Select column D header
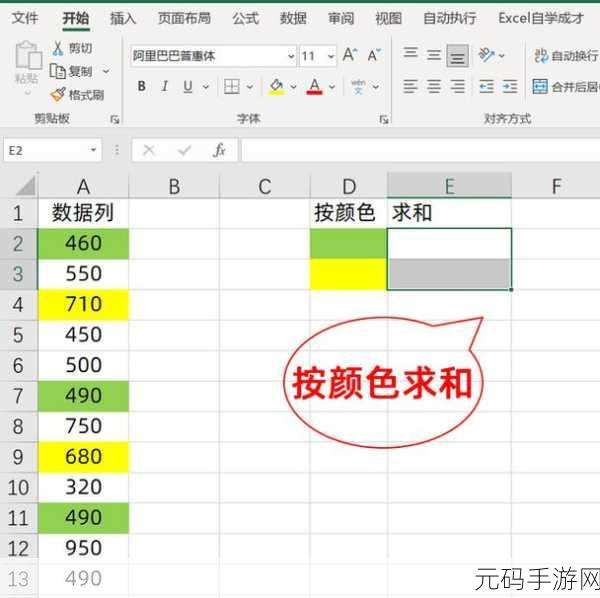This screenshot has width=600, height=598. click(349, 186)
